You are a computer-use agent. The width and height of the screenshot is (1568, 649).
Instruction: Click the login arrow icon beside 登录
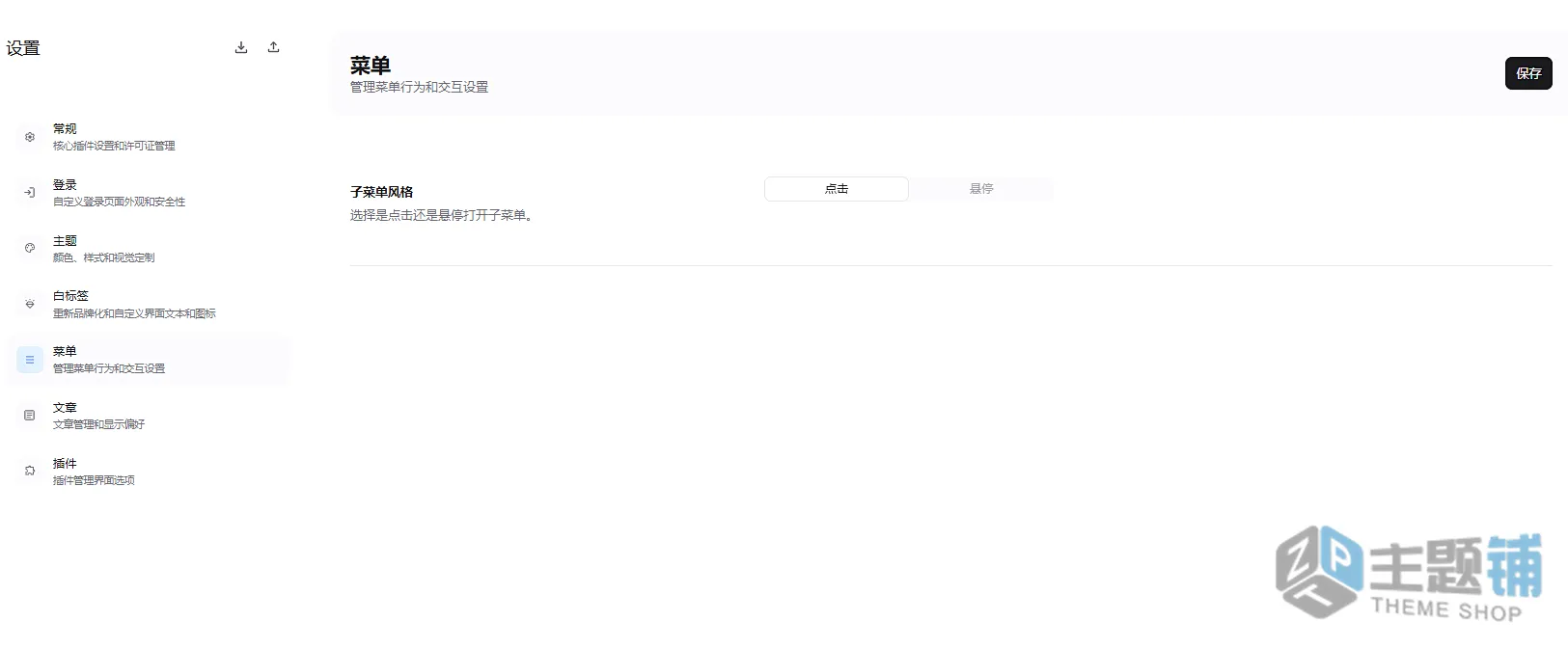tap(30, 193)
